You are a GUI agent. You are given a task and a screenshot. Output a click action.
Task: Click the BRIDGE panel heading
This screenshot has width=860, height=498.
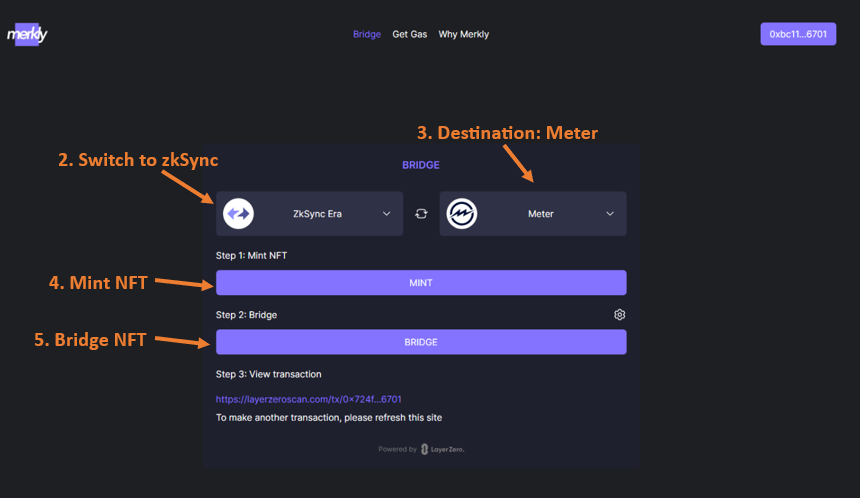(x=421, y=165)
